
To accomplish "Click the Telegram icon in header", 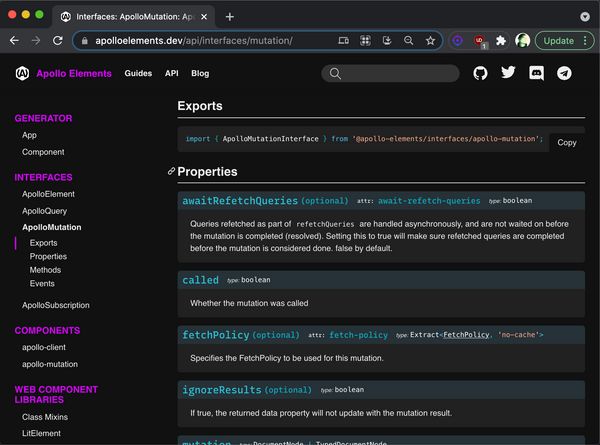I will tap(564, 73).
